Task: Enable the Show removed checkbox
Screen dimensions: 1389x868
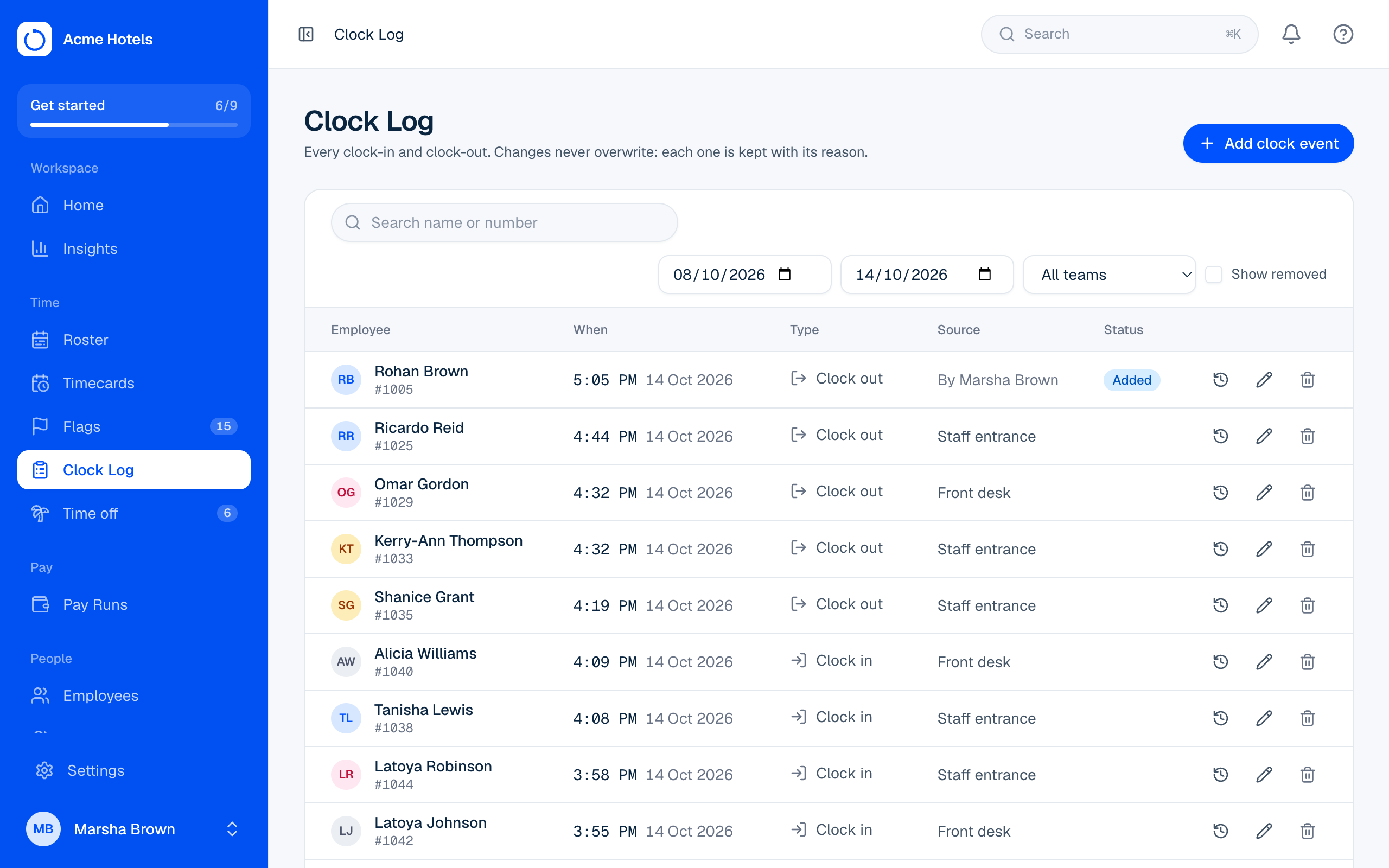Action: point(1213,275)
